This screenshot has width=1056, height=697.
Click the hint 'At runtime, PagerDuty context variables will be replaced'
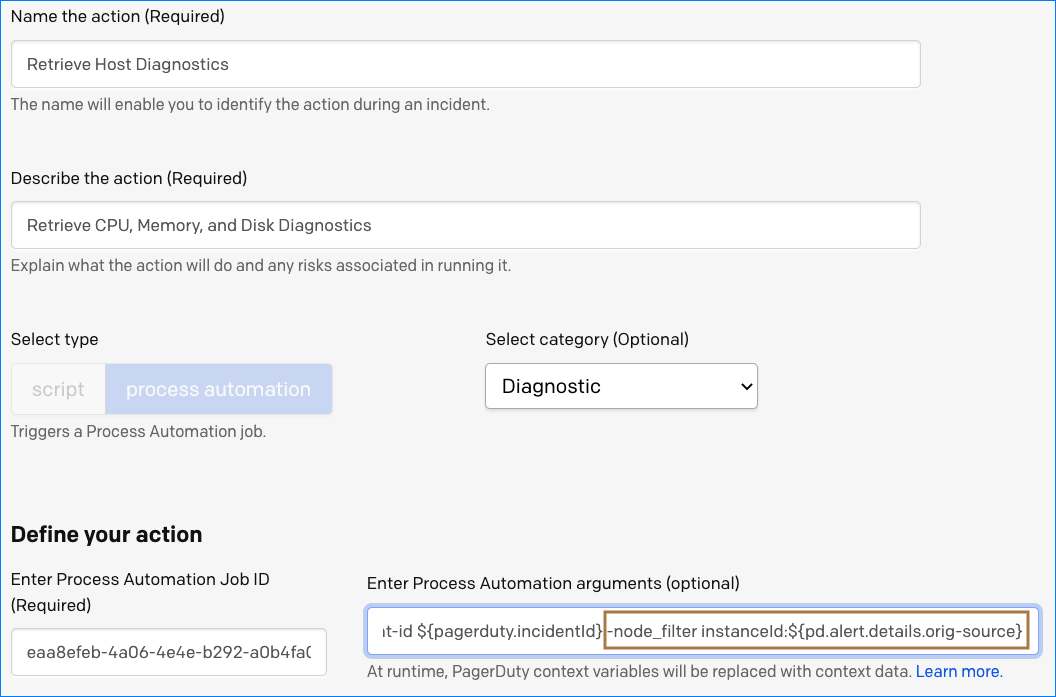(639, 671)
